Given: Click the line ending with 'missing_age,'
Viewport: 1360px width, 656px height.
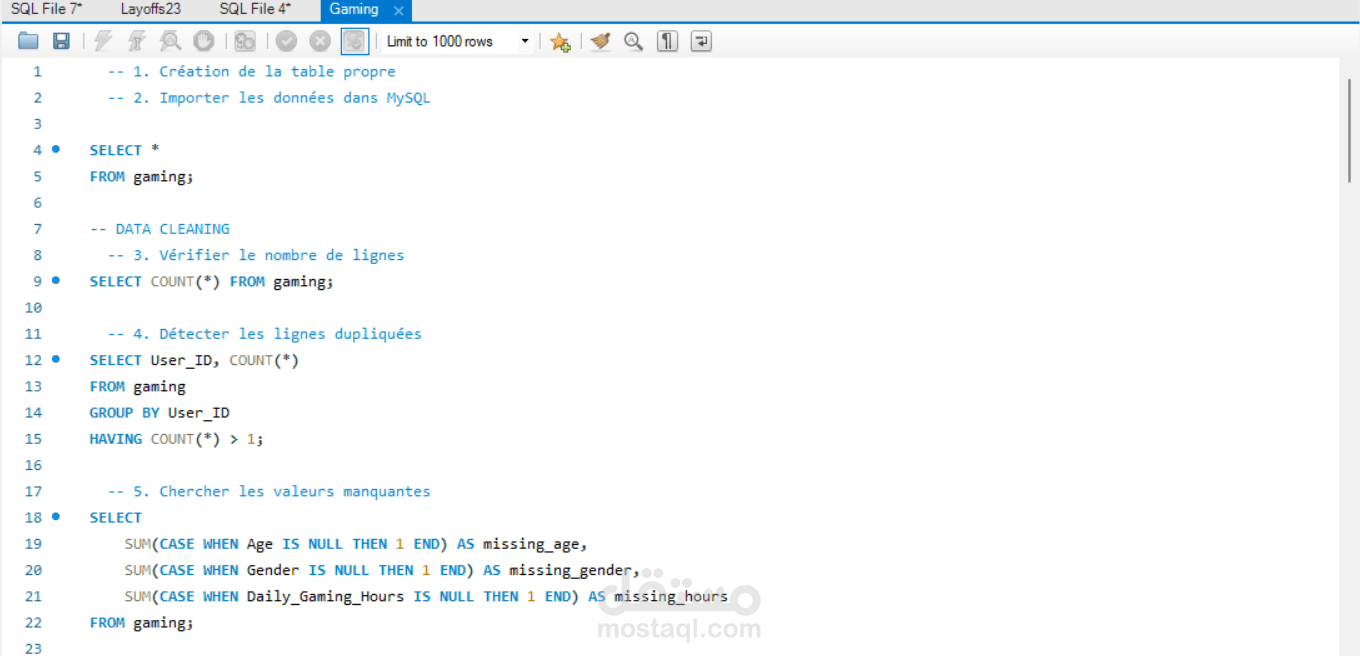Looking at the screenshot, I should pyautogui.click(x=356, y=544).
